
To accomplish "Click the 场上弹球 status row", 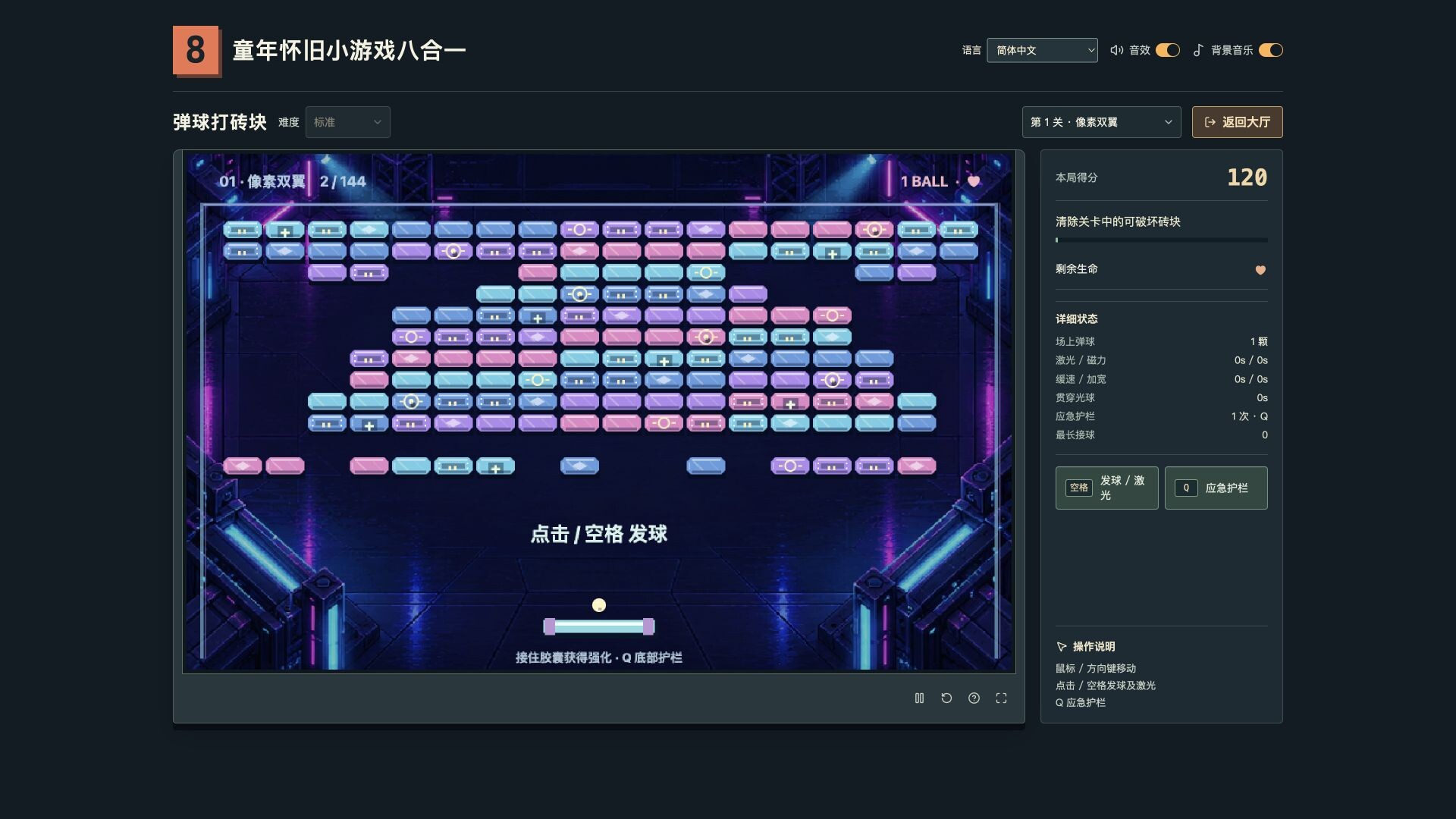I will pos(1161,341).
